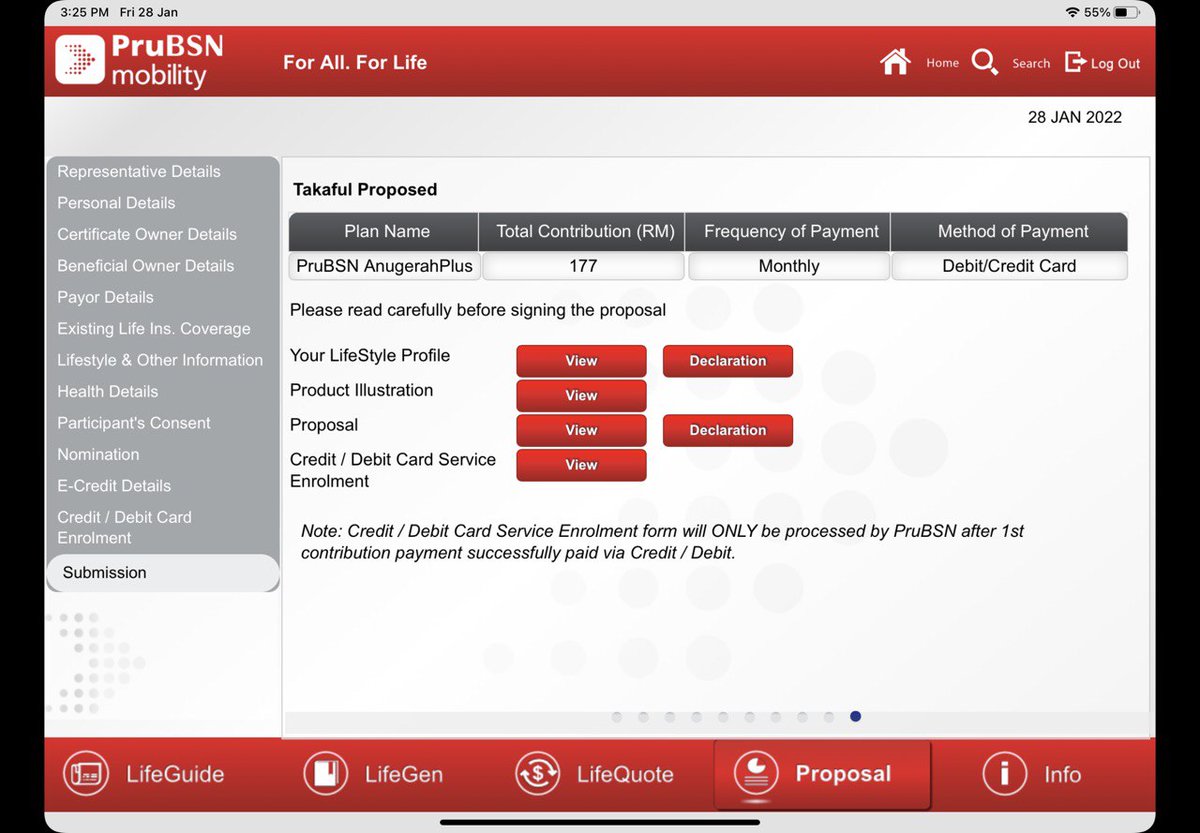The width and height of the screenshot is (1200, 833).
Task: Open the Info circle icon
Action: (x=1004, y=774)
